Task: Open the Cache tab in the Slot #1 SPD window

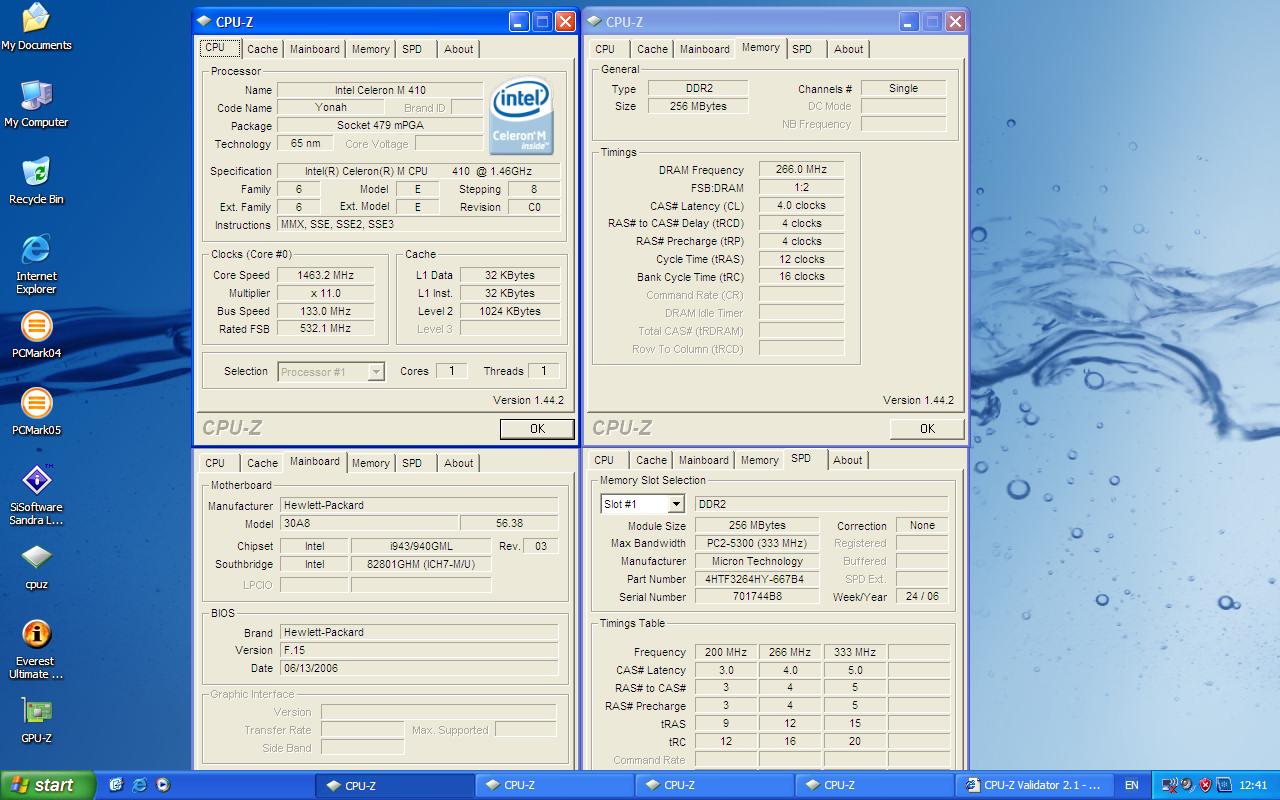Action: click(x=651, y=460)
